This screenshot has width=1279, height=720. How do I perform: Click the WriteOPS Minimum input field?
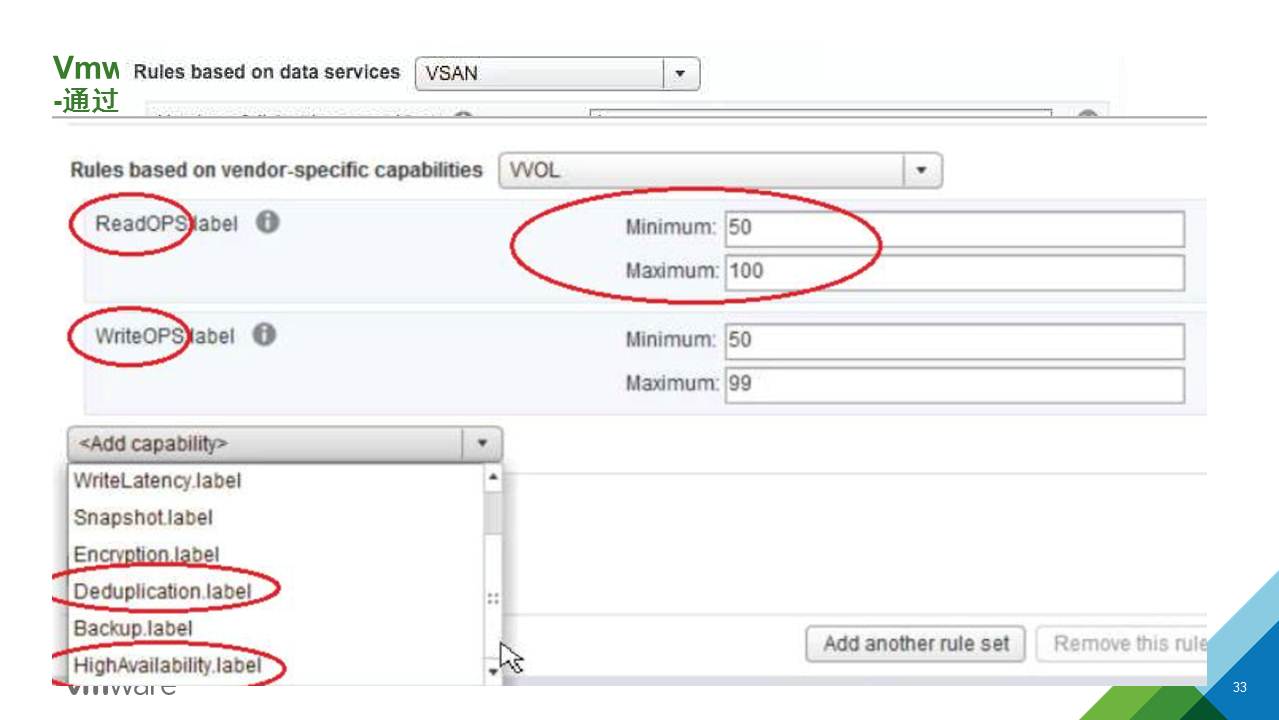click(954, 341)
